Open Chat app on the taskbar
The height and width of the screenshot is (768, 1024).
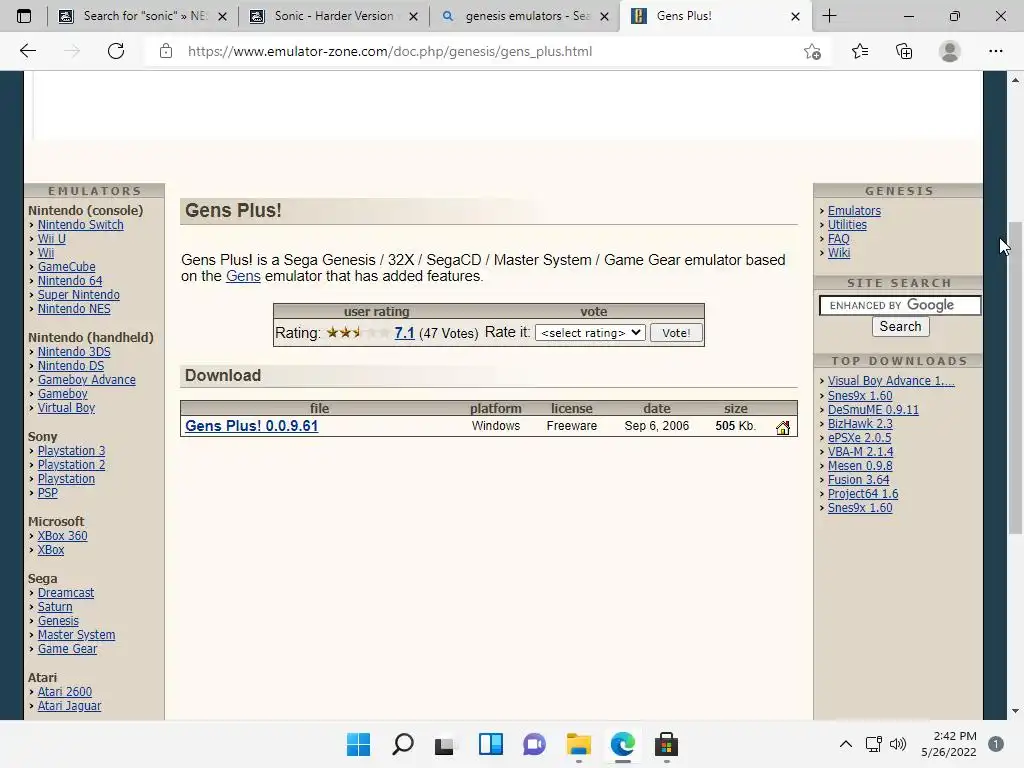(x=534, y=744)
